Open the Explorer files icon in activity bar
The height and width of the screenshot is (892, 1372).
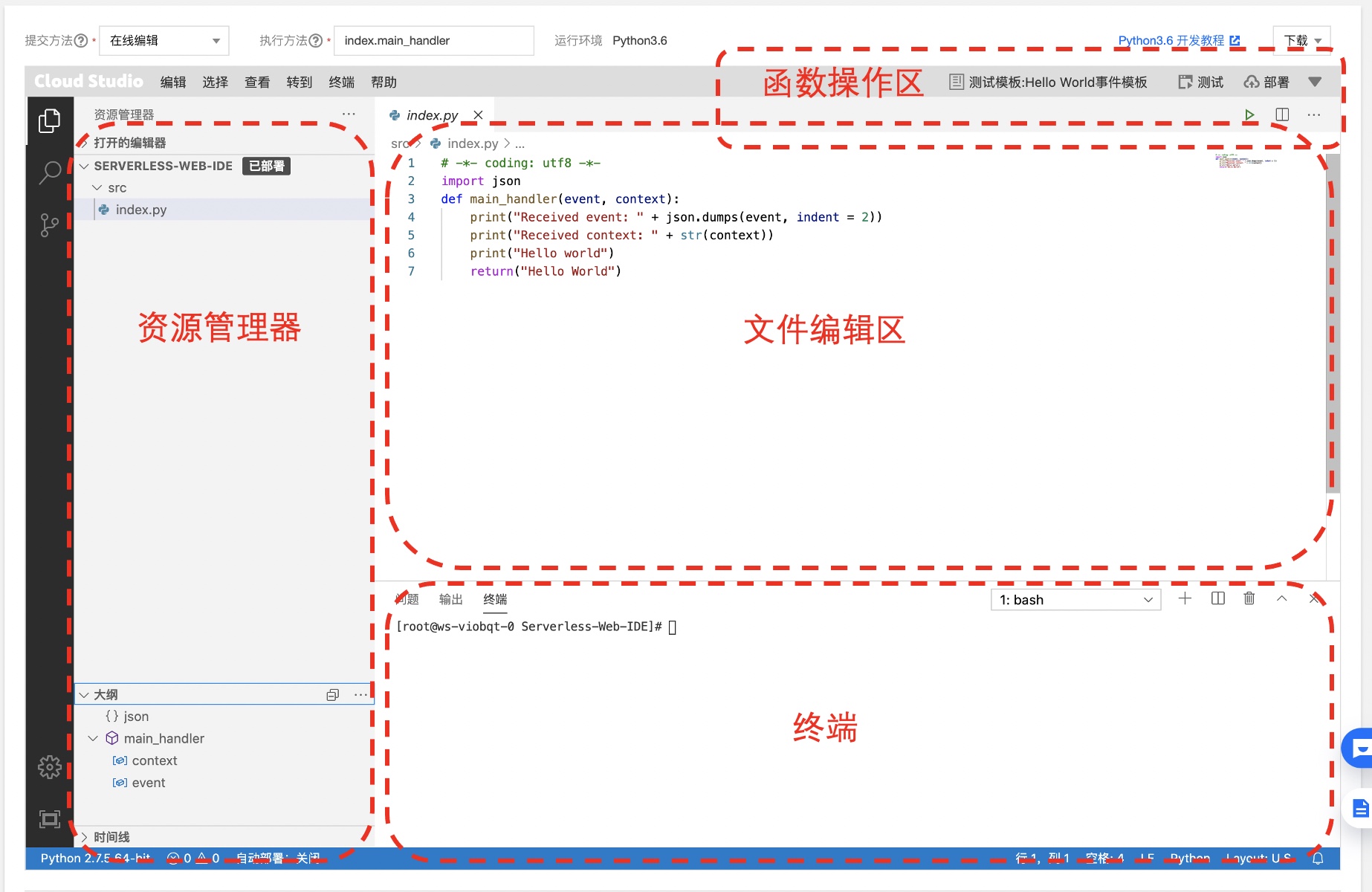49,120
